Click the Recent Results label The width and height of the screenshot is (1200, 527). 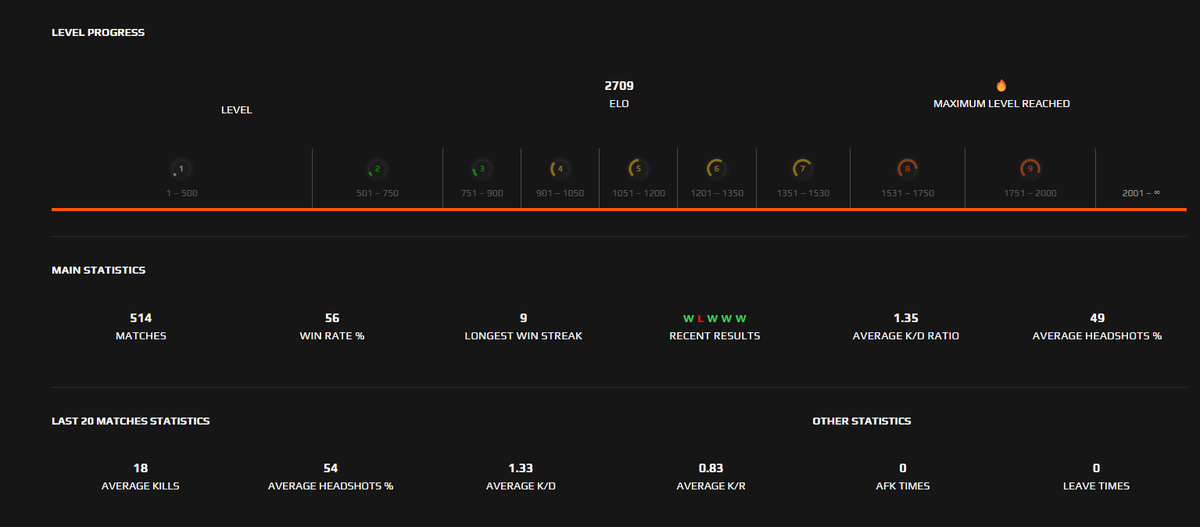[714, 336]
